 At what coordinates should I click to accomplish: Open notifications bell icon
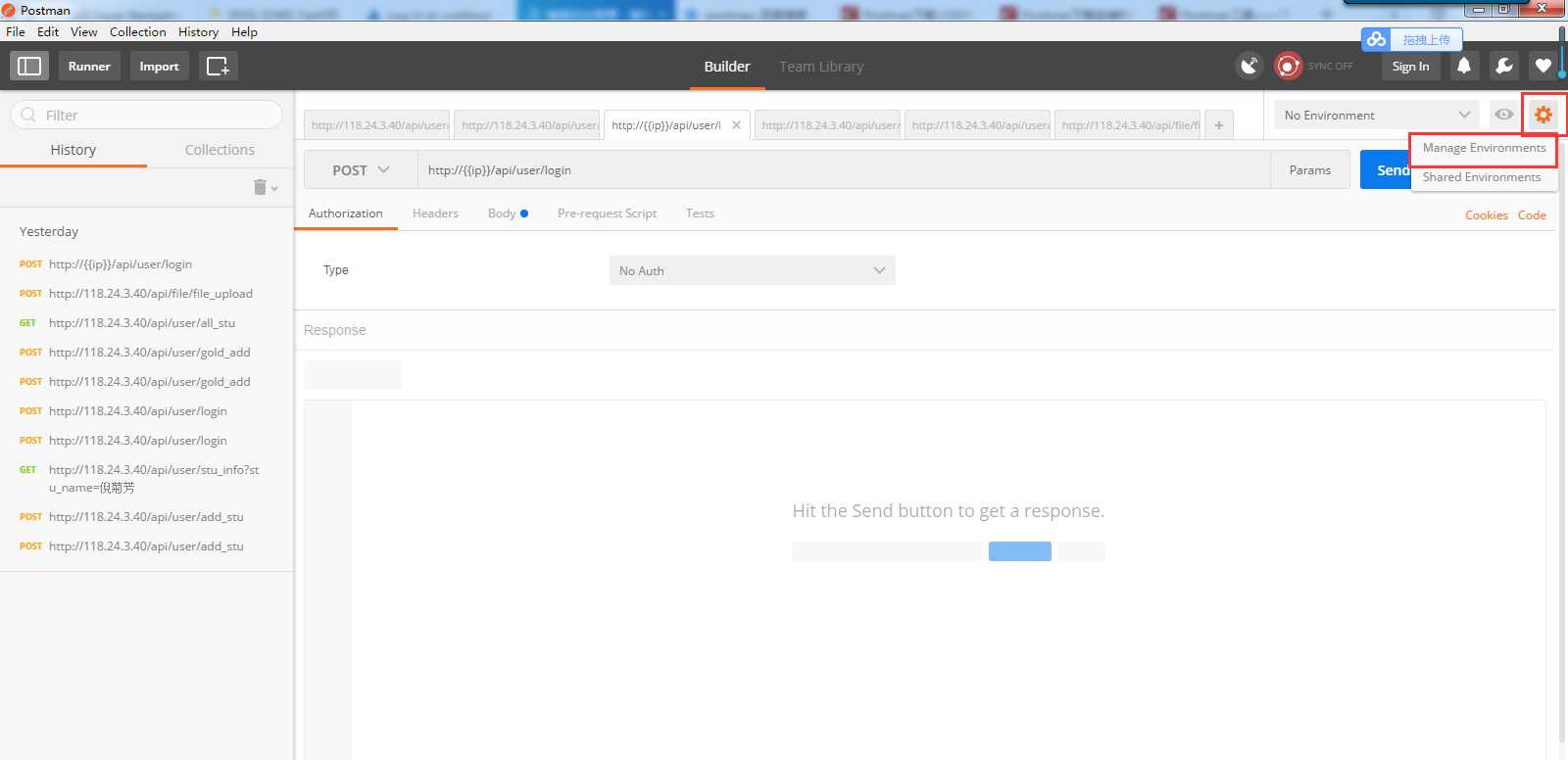pos(1464,66)
